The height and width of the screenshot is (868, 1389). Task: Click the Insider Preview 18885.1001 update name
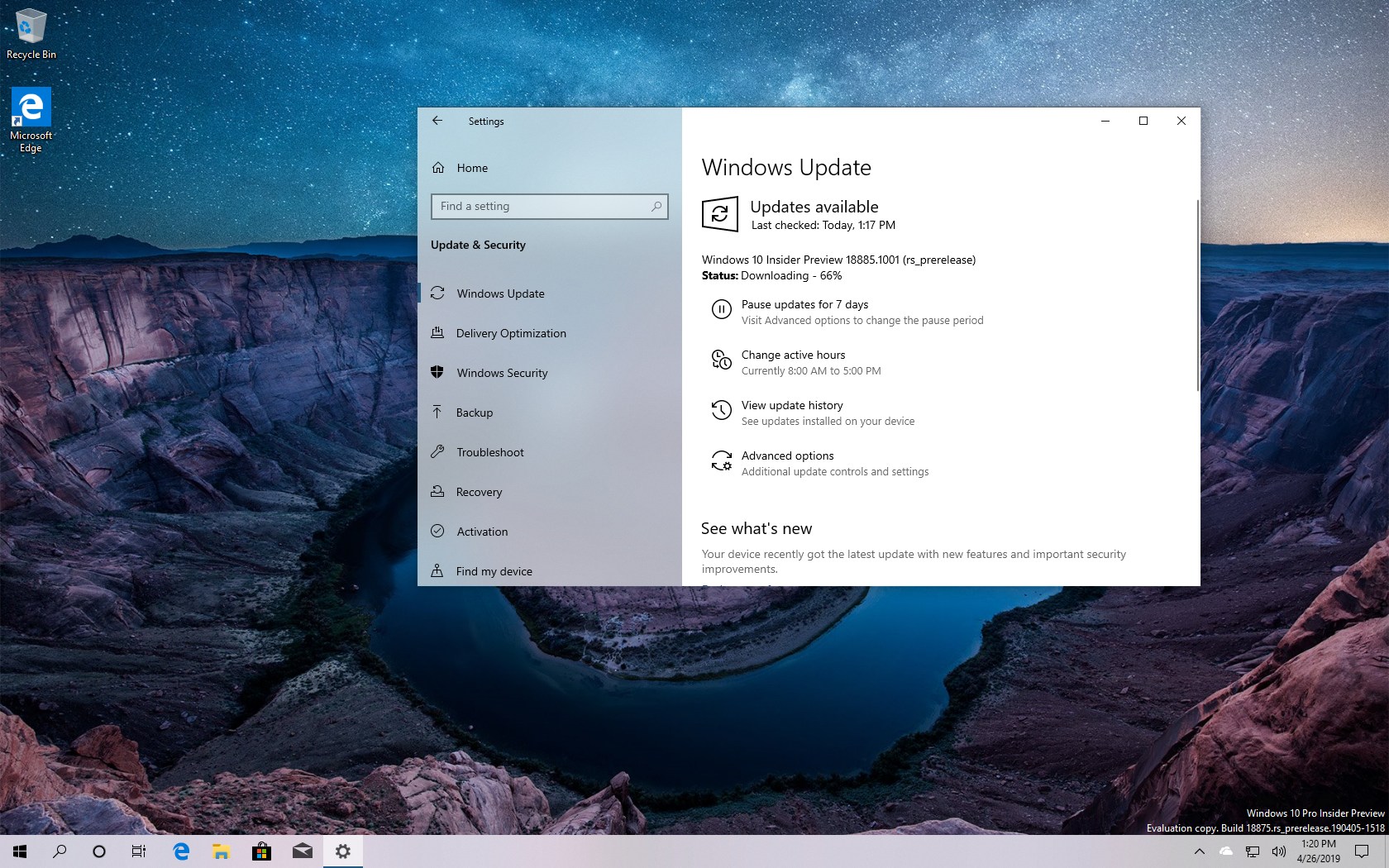(838, 260)
